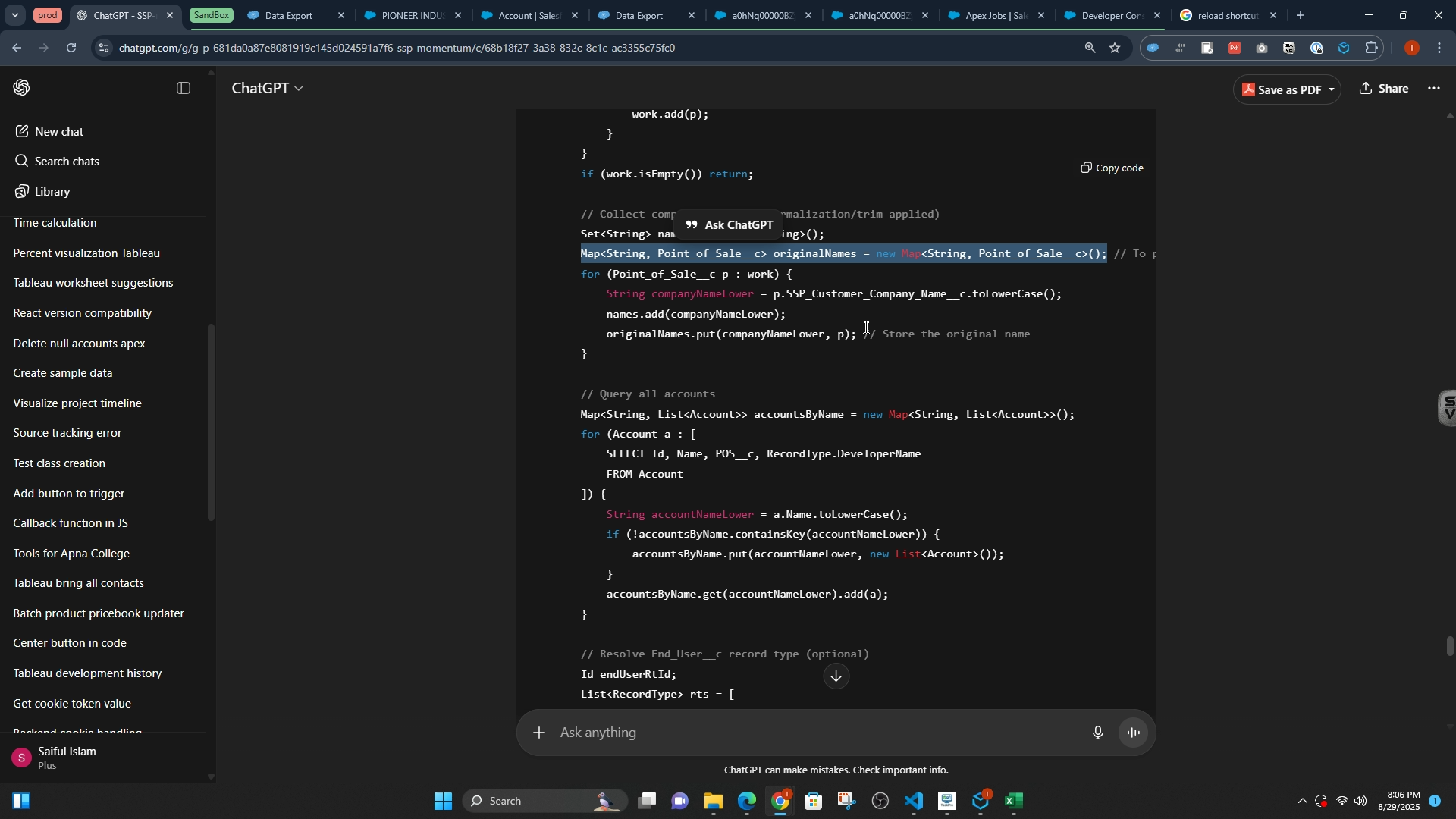
Task: Start a New chat
Action: [59, 132]
